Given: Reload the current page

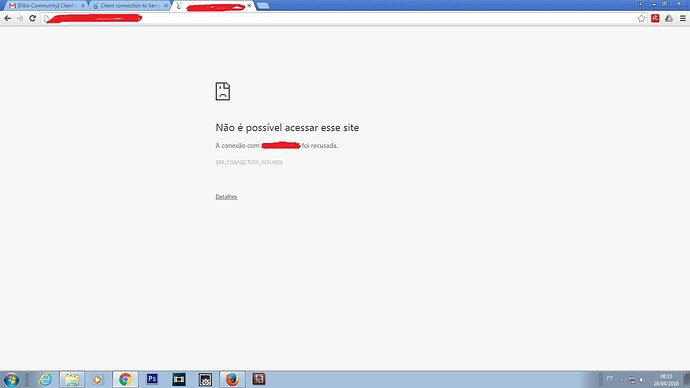Looking at the screenshot, I should click(x=32, y=18).
